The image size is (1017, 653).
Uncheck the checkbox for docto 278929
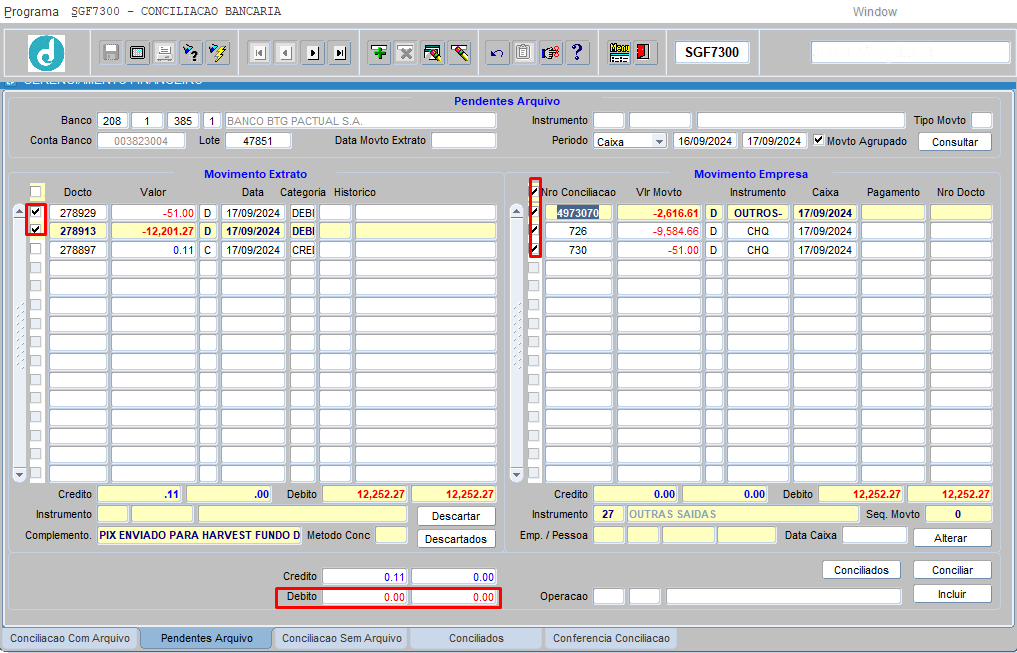(x=36, y=211)
